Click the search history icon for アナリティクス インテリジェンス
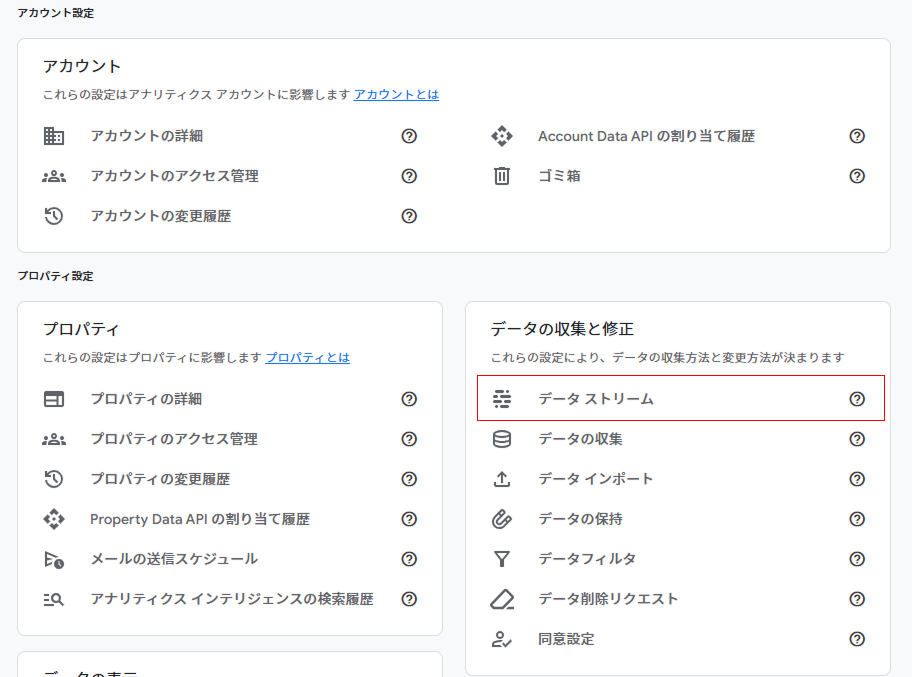 [54, 599]
